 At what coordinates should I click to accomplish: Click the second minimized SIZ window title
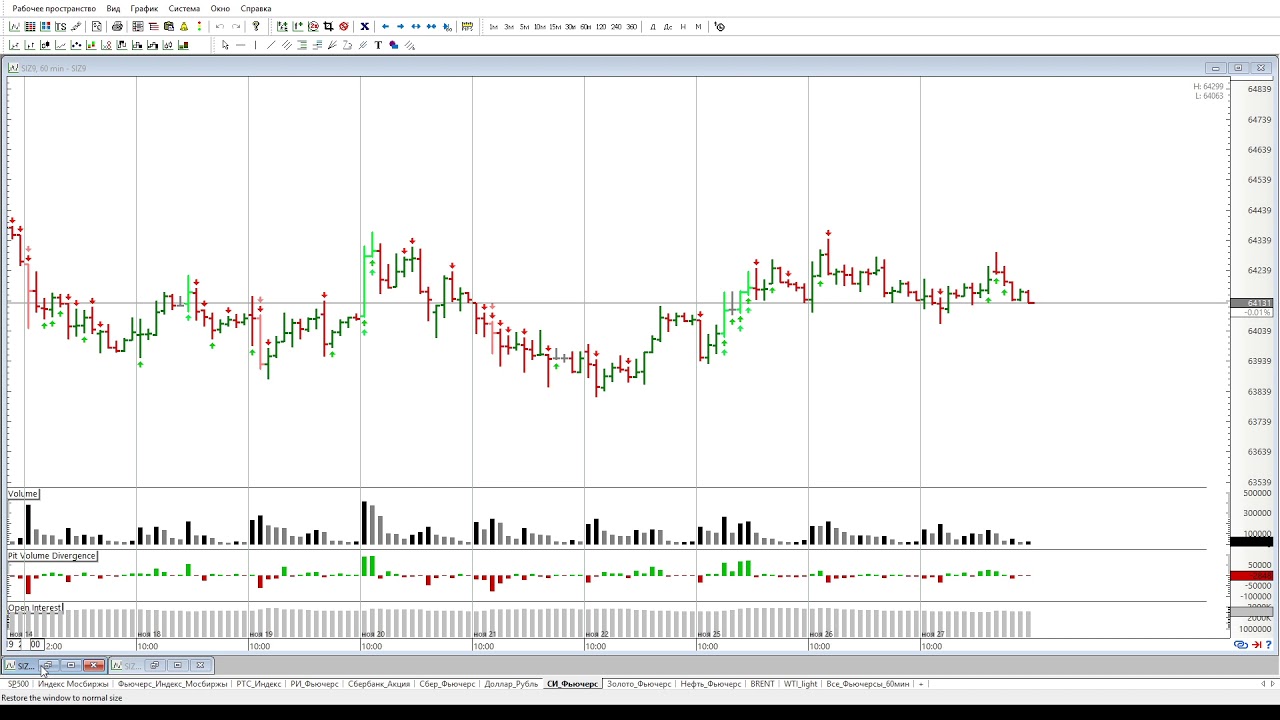[x=131, y=666]
